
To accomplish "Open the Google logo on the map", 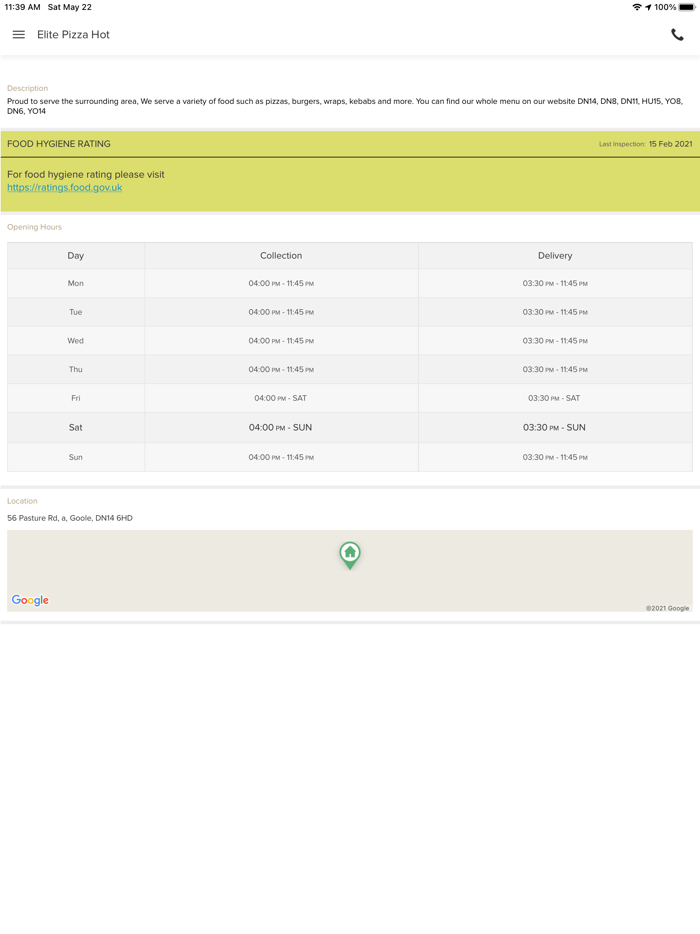I will (x=30, y=600).
